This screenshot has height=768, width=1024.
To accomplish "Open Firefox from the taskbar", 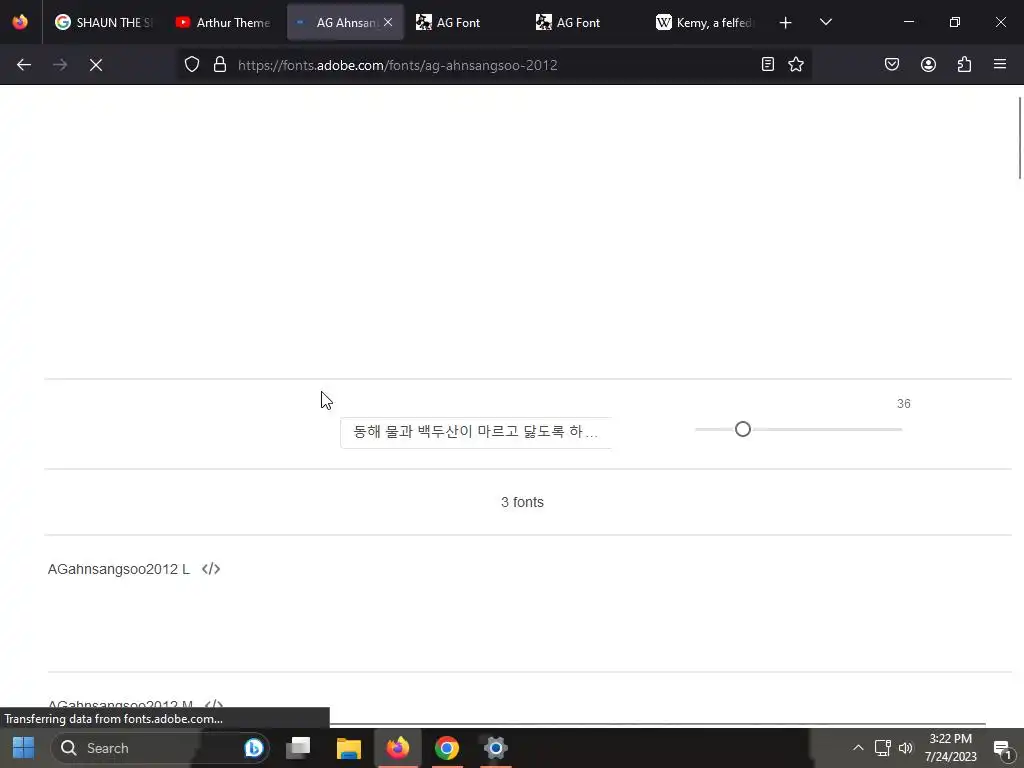I will coord(397,748).
